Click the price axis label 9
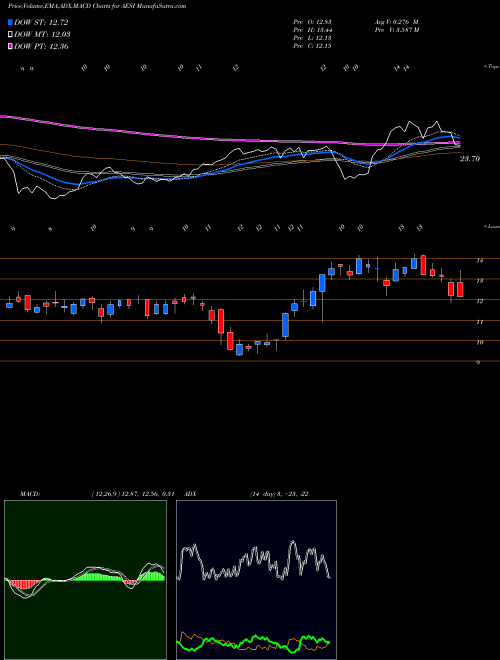This screenshot has height=660, width=500. (478, 362)
